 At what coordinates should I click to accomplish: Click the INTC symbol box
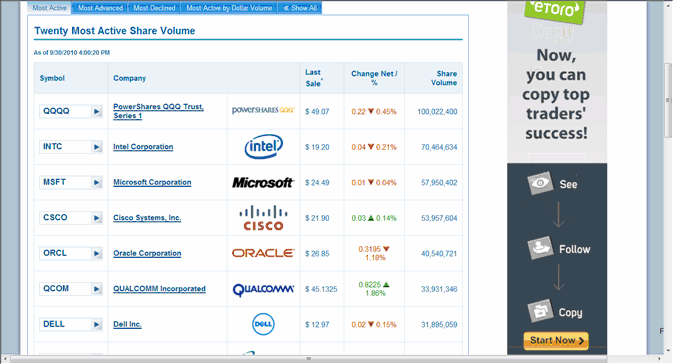tap(70, 147)
